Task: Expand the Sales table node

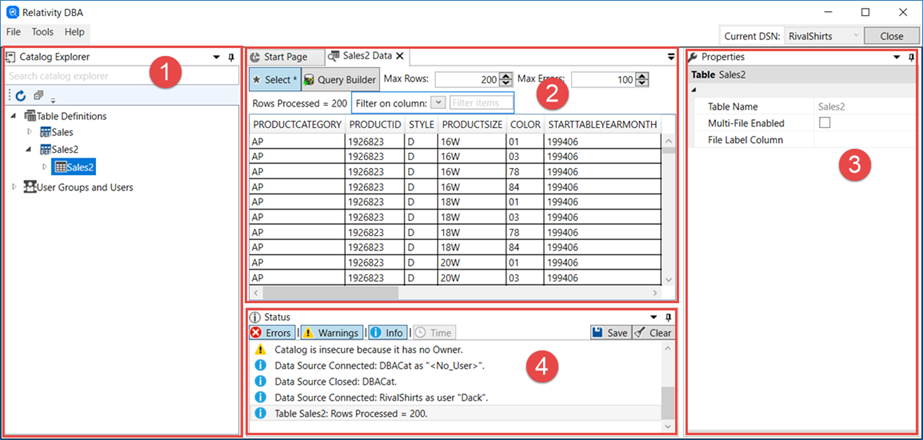Action: [30, 132]
